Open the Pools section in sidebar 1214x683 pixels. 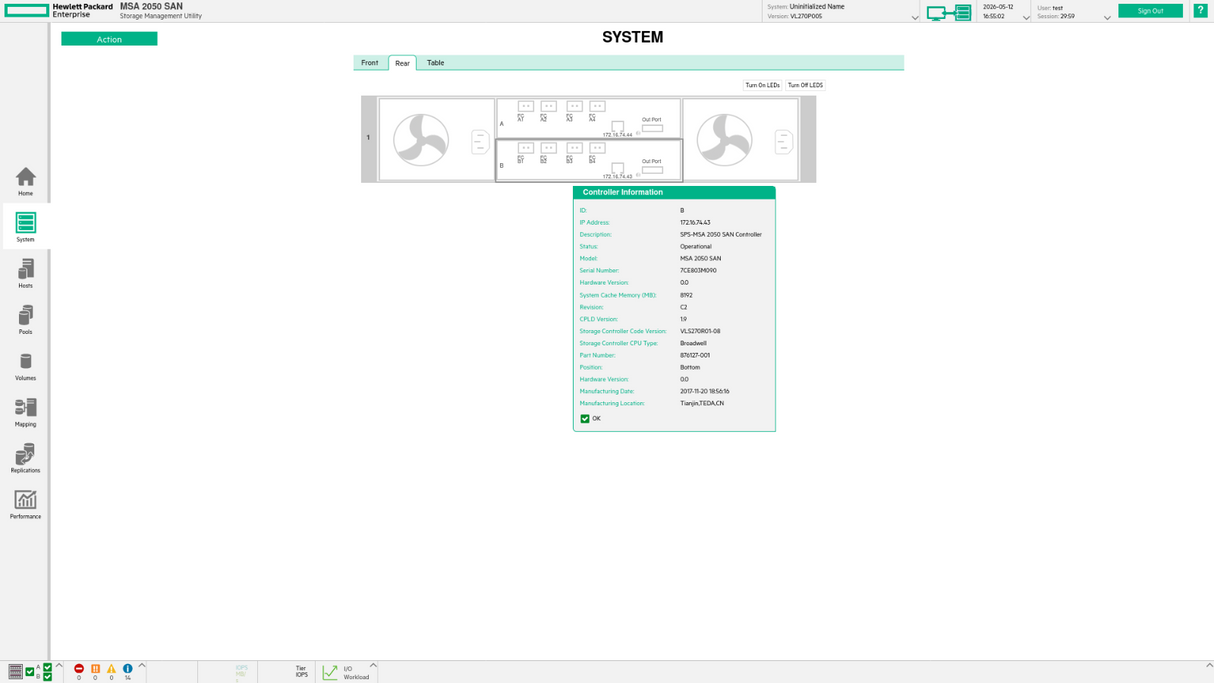pyautogui.click(x=25, y=319)
